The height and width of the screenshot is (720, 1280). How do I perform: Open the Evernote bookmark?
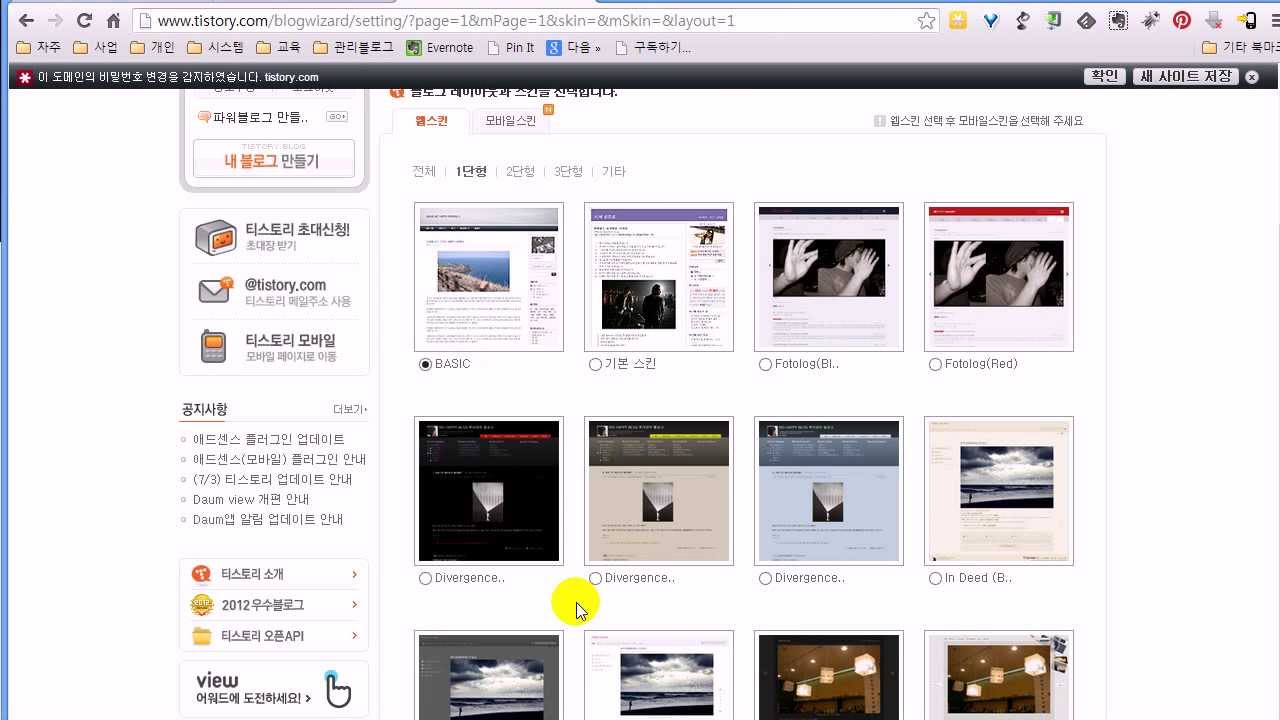(x=440, y=47)
